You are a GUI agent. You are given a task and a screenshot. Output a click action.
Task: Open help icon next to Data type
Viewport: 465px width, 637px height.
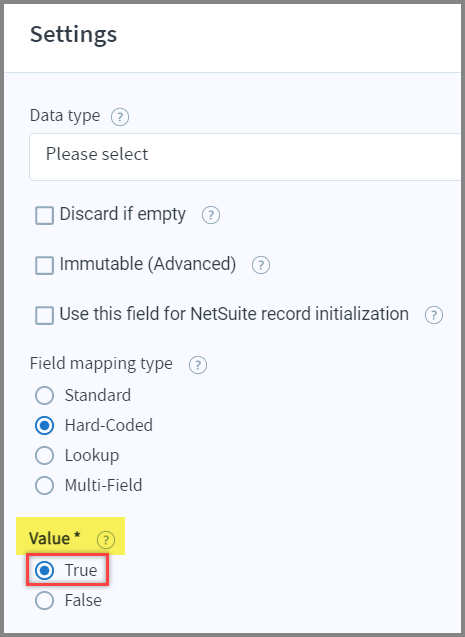pos(120,117)
